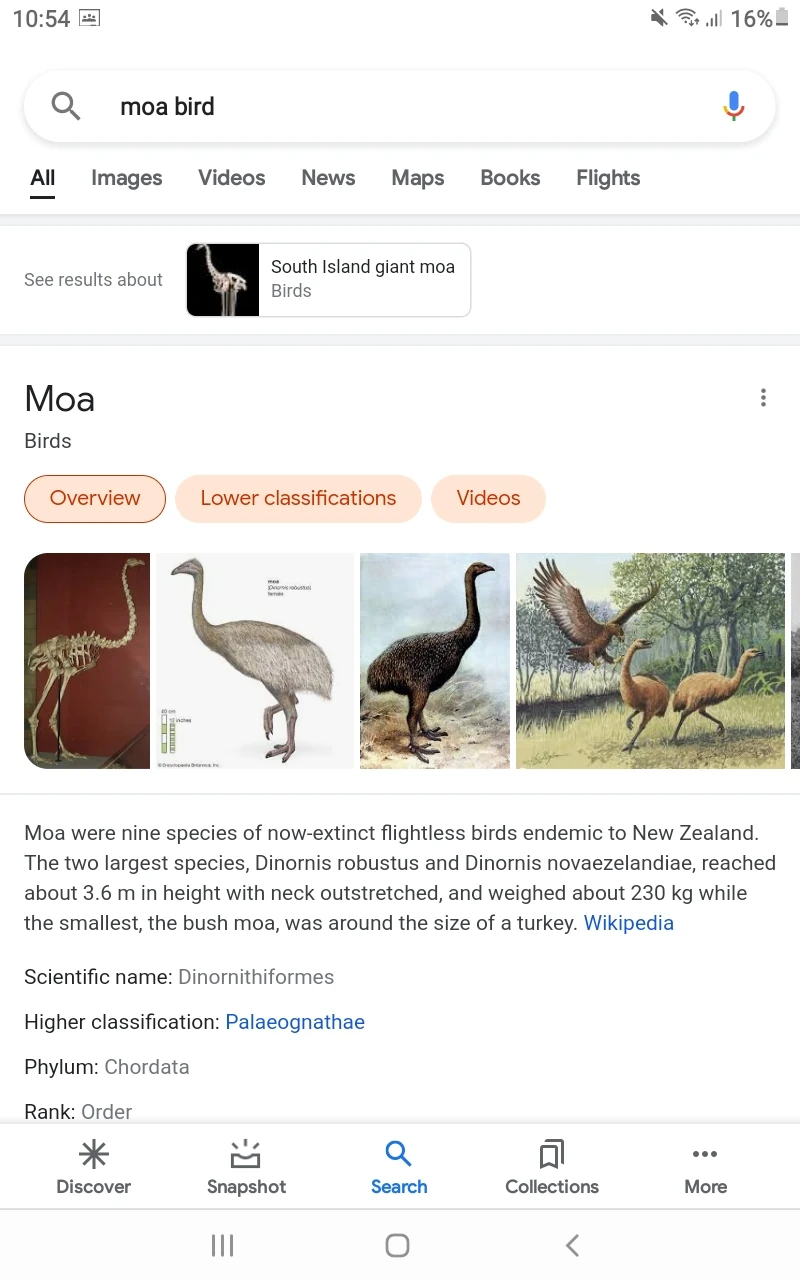
Task: Open the Snapshot tab
Action: 246,1168
